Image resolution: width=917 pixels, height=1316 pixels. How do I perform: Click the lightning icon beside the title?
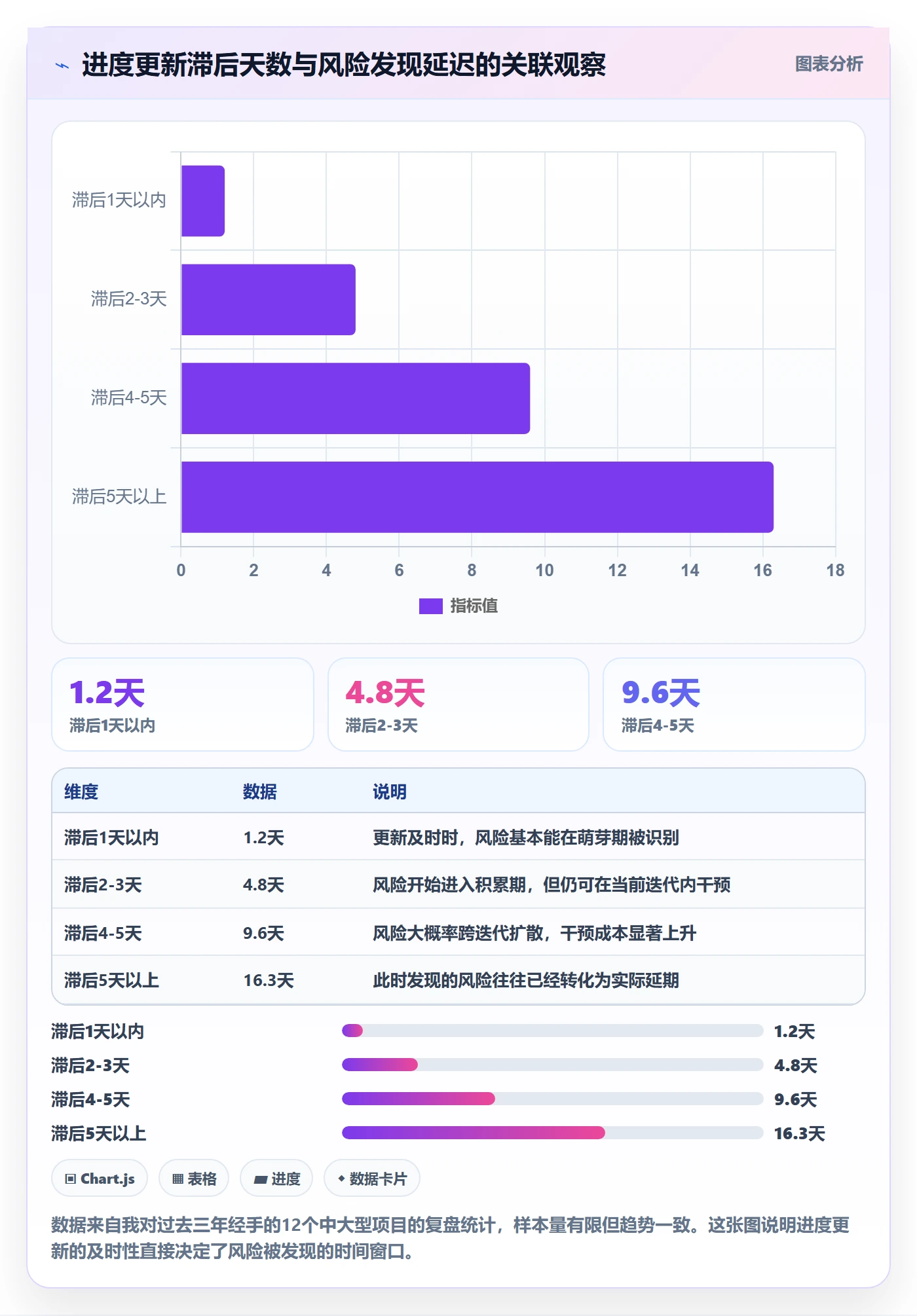point(62,65)
